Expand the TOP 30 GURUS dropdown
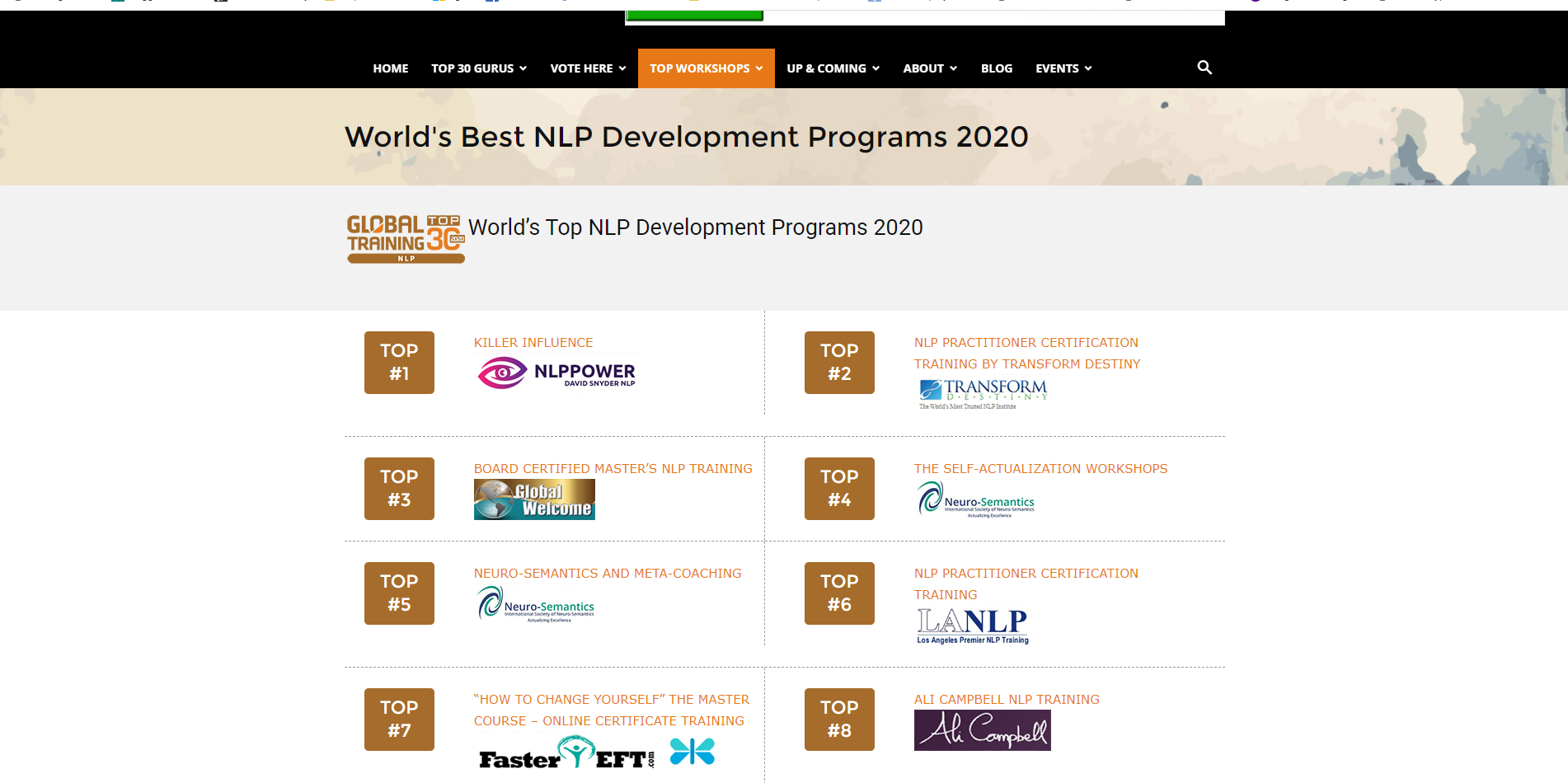Viewport: 1568px width, 783px height. coord(479,68)
